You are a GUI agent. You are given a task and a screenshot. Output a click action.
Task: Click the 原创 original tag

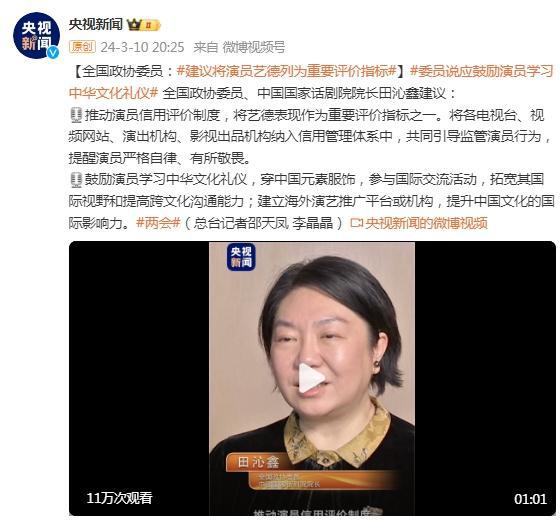point(82,47)
